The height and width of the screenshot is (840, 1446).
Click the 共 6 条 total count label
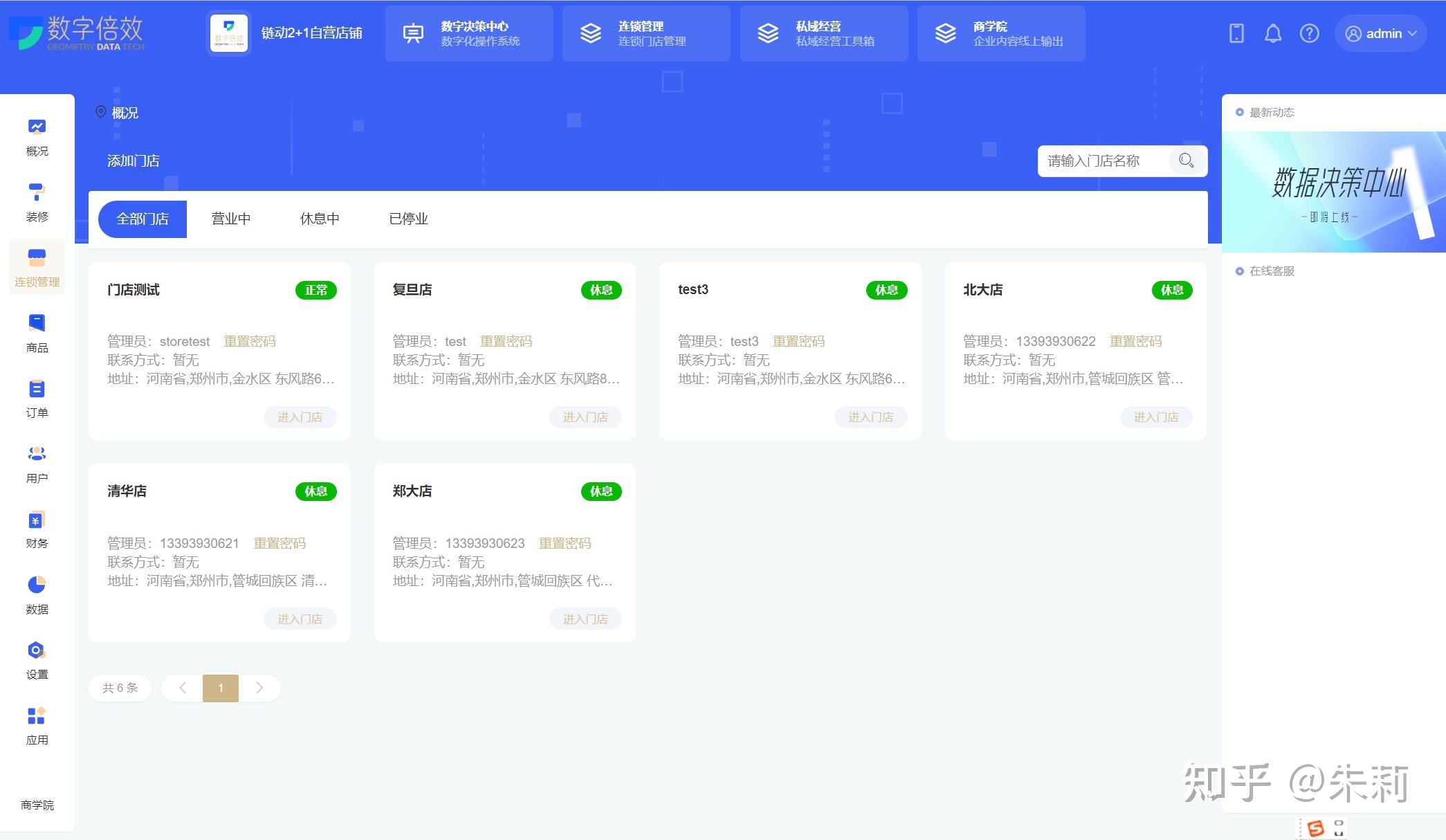click(x=120, y=688)
